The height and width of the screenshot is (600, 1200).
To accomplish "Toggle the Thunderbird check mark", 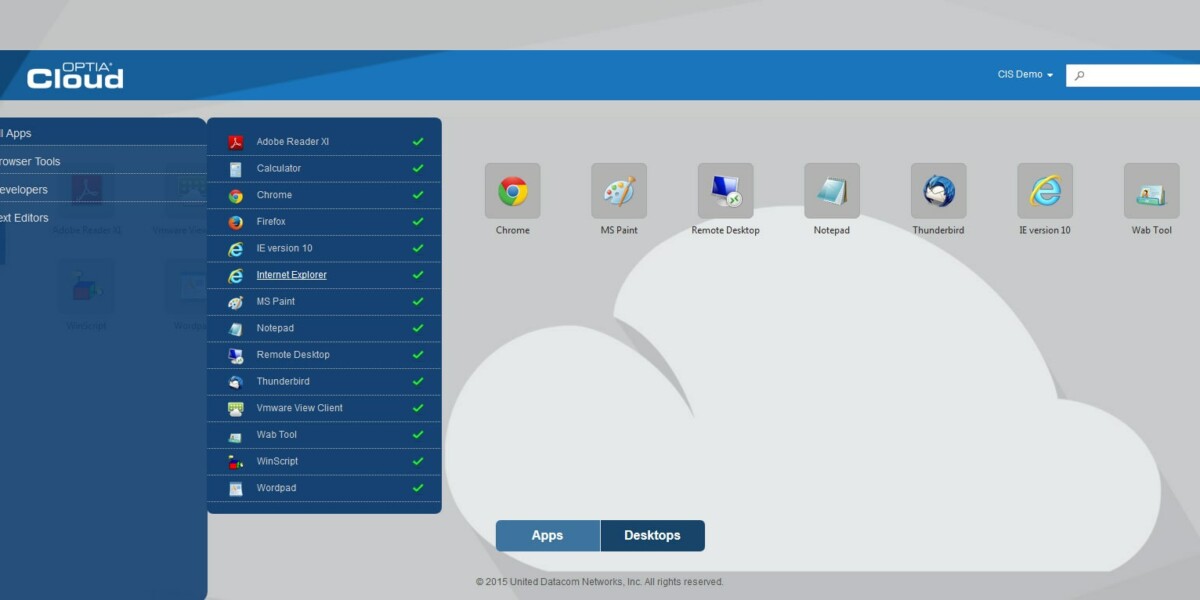I will [x=418, y=381].
